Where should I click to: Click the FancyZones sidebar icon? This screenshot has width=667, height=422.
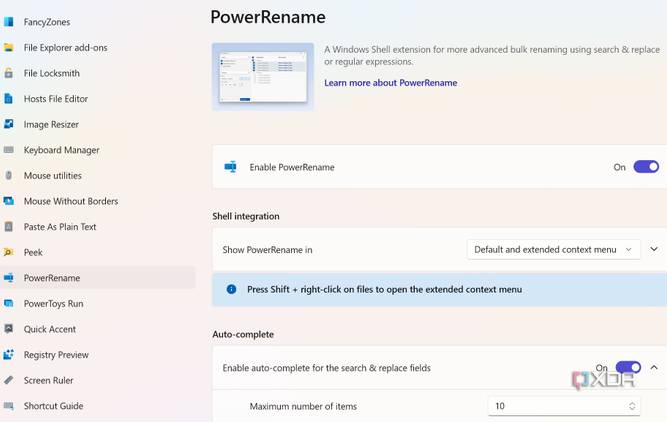(9, 22)
